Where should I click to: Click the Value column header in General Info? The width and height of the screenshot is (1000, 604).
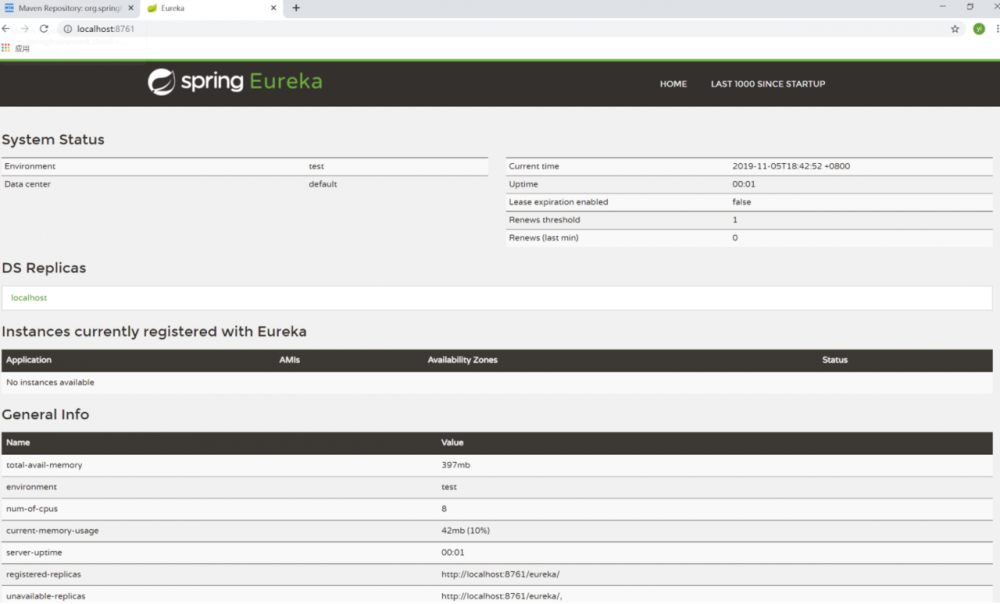[x=452, y=443]
